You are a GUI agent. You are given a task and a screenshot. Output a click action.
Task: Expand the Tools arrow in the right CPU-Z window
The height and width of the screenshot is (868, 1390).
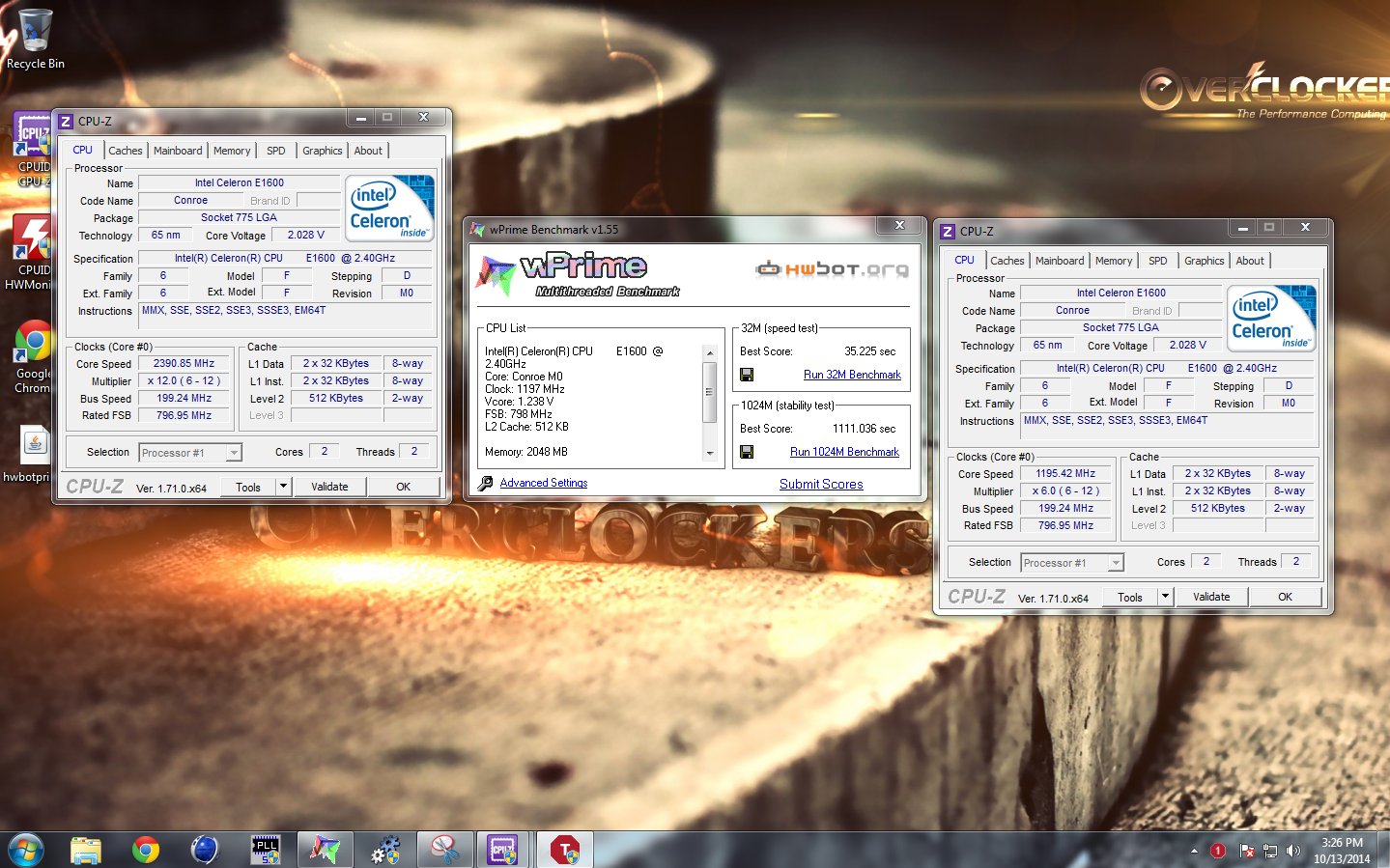[1165, 597]
